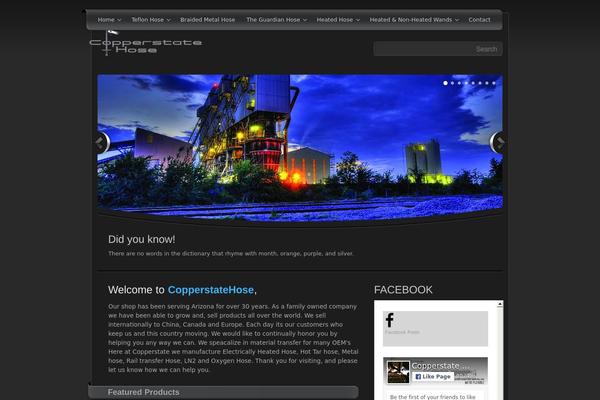This screenshot has width=600, height=400.
Task: Click the Facebook page profile thumbnail
Action: 398,372
